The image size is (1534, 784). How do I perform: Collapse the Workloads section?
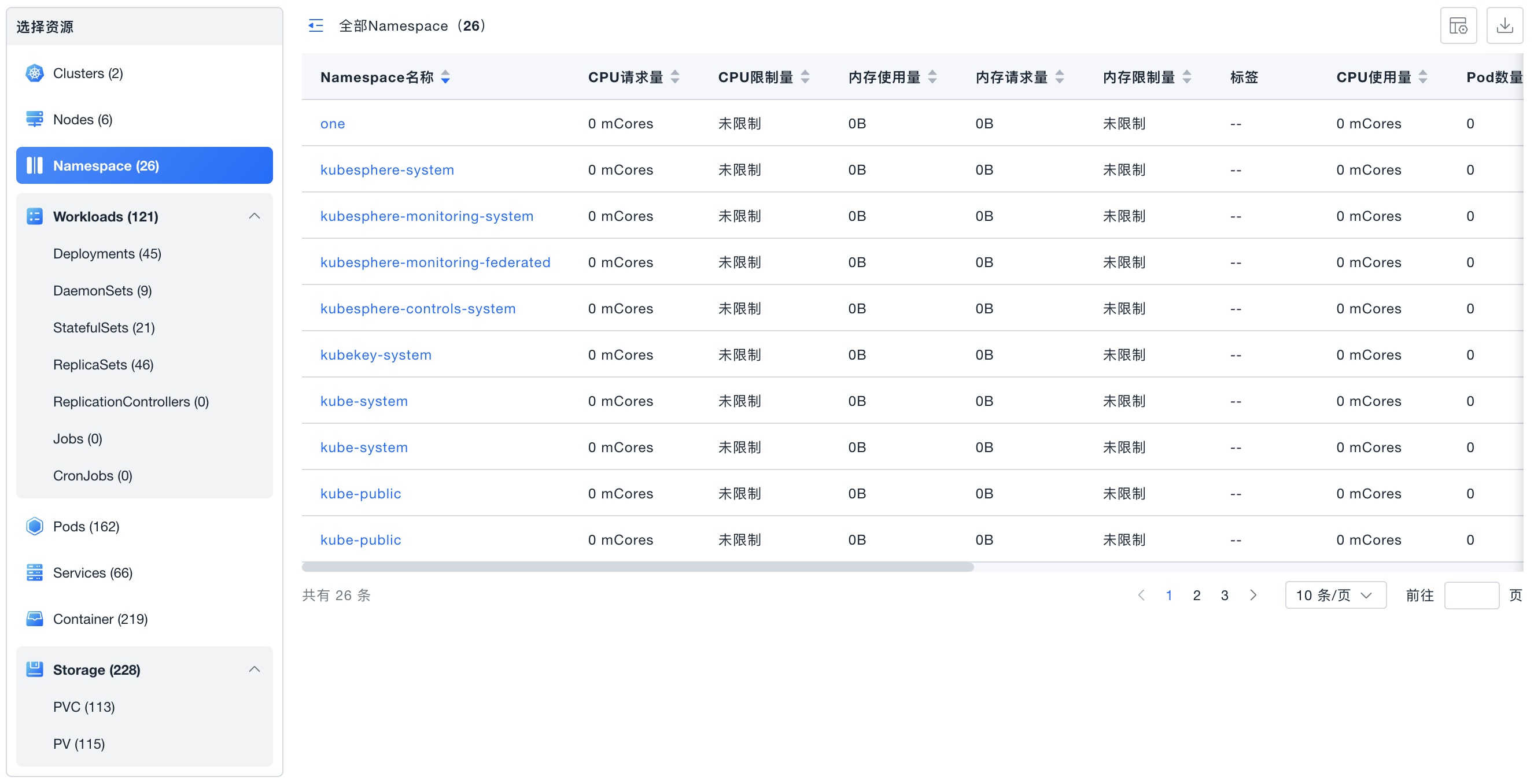[x=255, y=216]
